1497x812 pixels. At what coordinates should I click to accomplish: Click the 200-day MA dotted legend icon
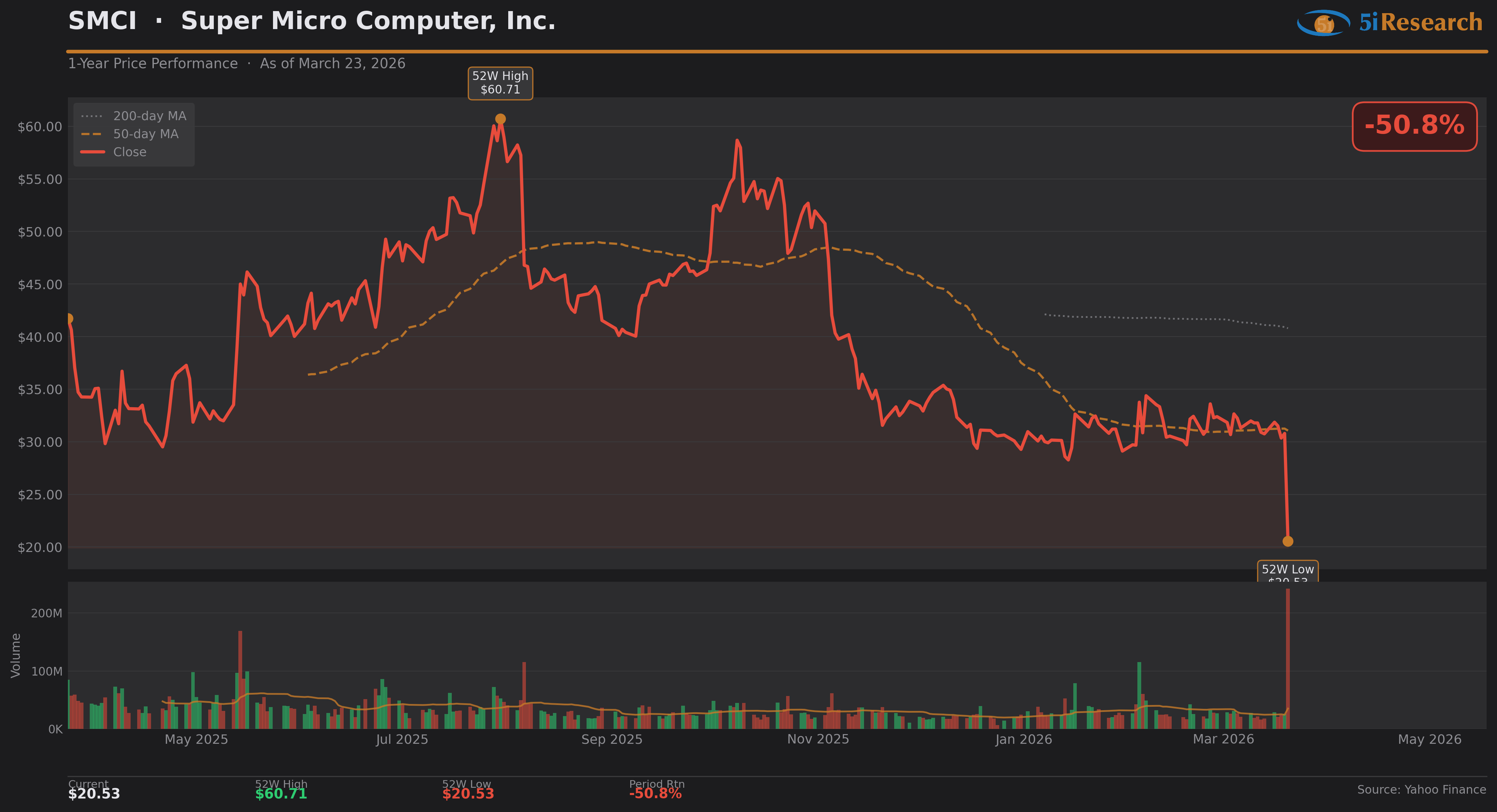(92, 116)
